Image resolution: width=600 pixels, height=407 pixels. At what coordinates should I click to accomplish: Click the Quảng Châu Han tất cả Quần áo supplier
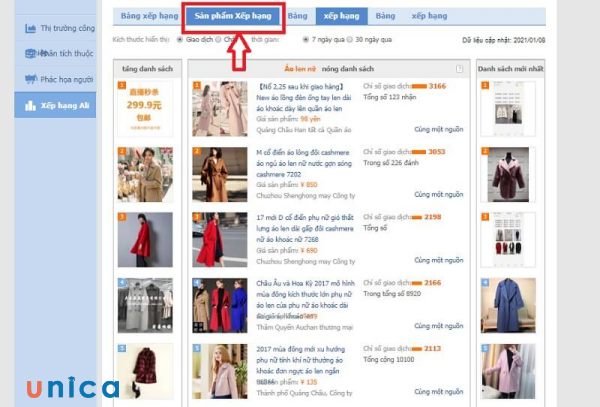[x=304, y=130]
